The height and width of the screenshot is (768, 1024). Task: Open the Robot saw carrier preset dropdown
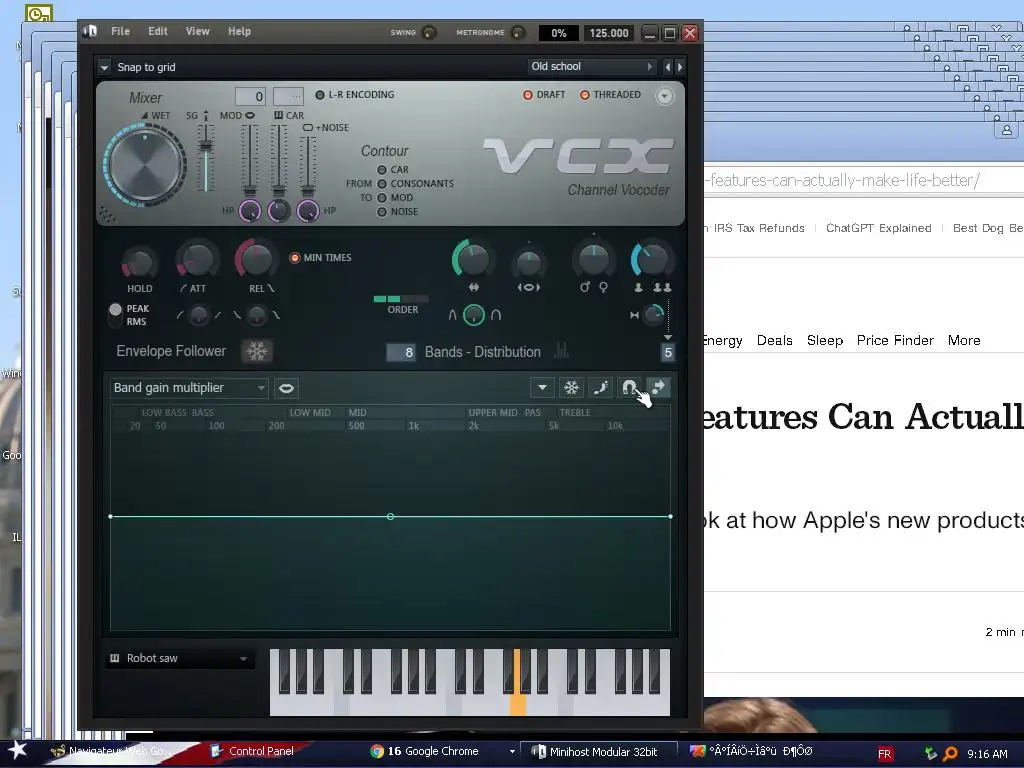pyautogui.click(x=179, y=658)
